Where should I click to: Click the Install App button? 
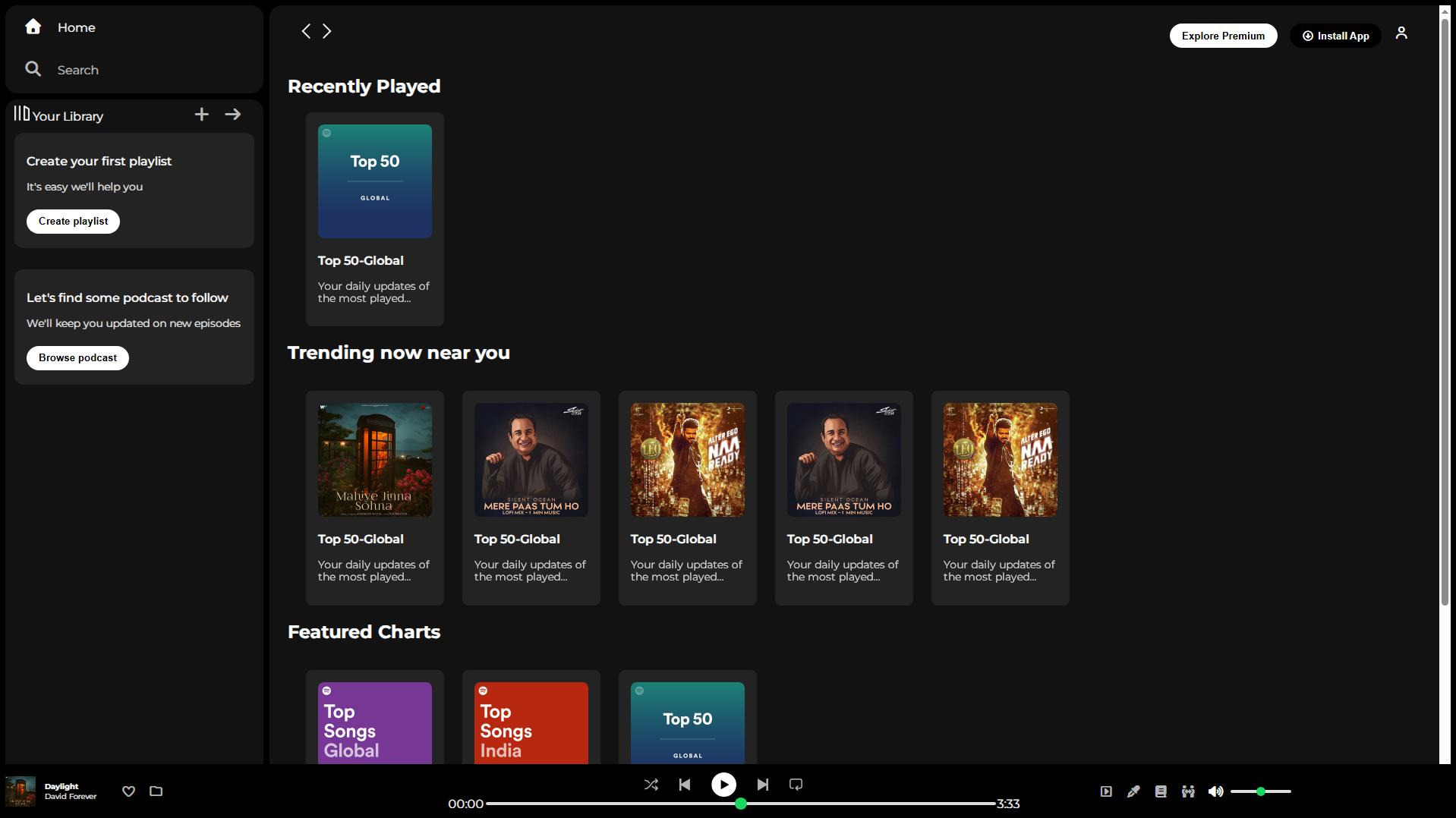pyautogui.click(x=1335, y=36)
